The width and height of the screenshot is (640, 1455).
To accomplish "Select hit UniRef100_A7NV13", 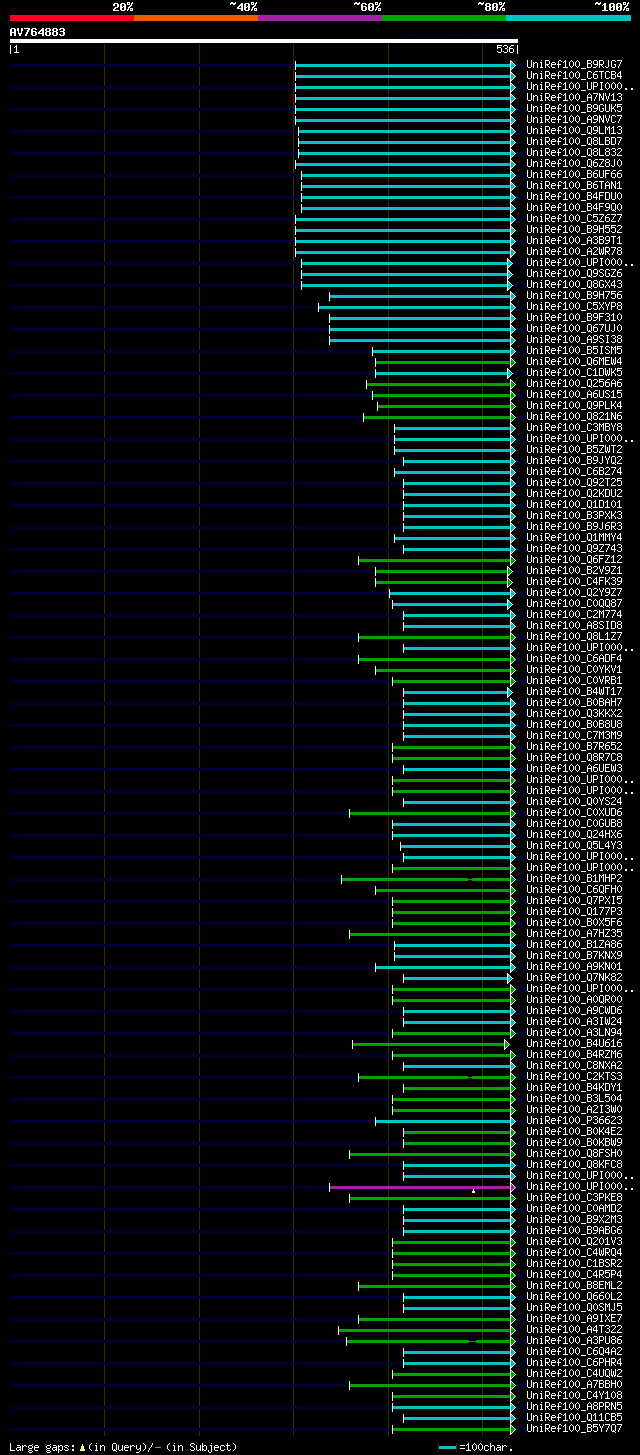I will (574, 97).
